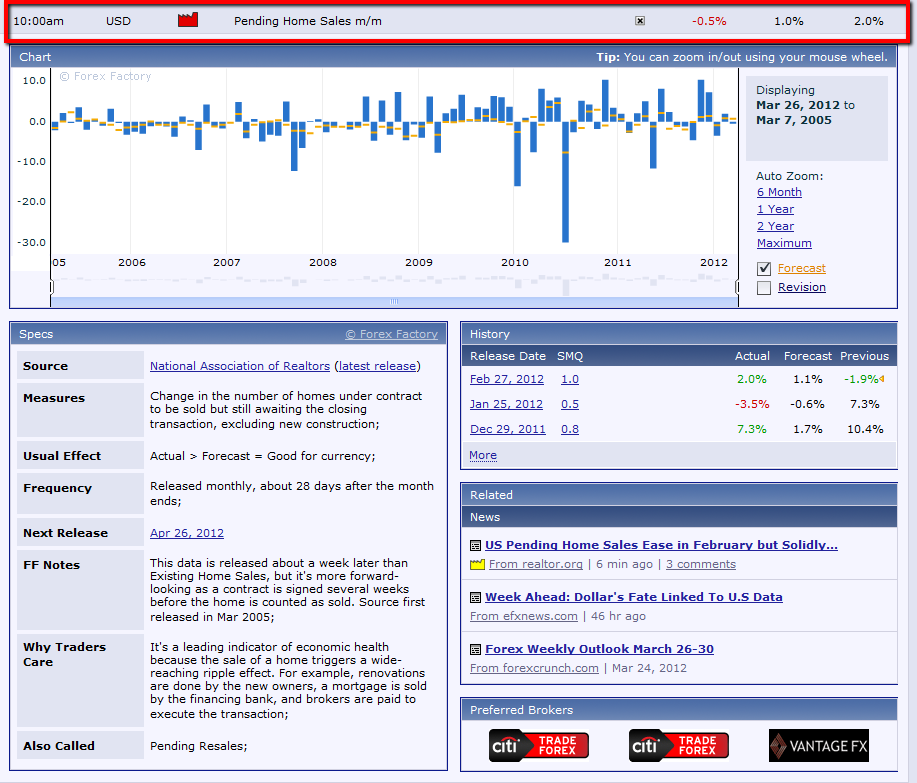917x783 pixels.
Task: Click left handle of chart range slider
Action: click(51, 287)
